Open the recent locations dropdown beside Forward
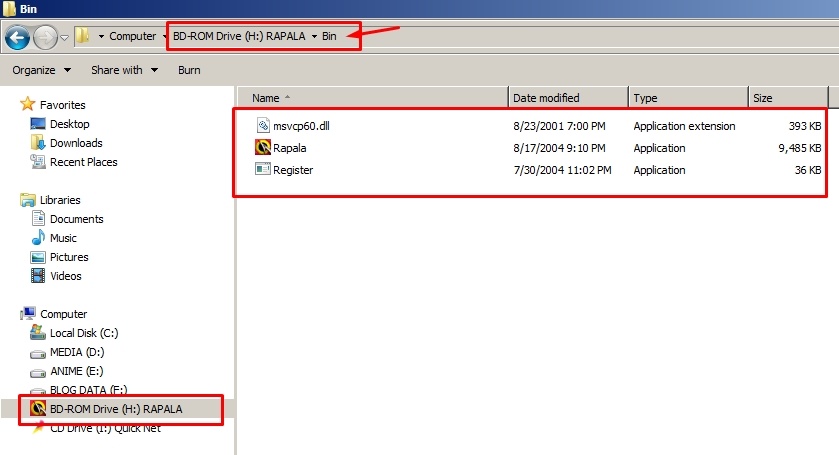839x455 pixels. (64, 37)
